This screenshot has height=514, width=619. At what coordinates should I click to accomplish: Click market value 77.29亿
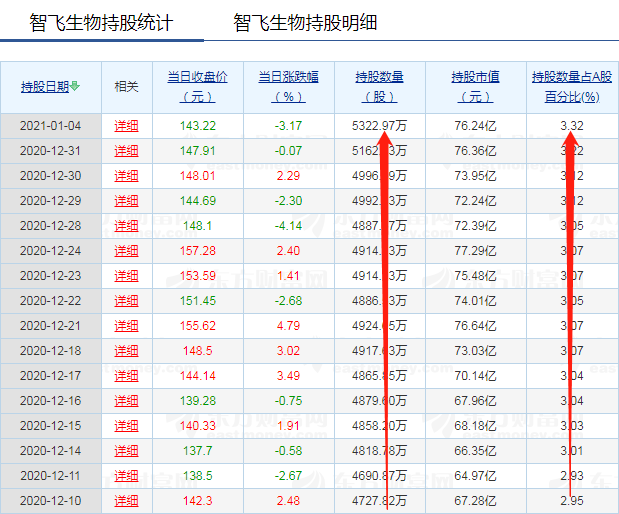pos(475,251)
